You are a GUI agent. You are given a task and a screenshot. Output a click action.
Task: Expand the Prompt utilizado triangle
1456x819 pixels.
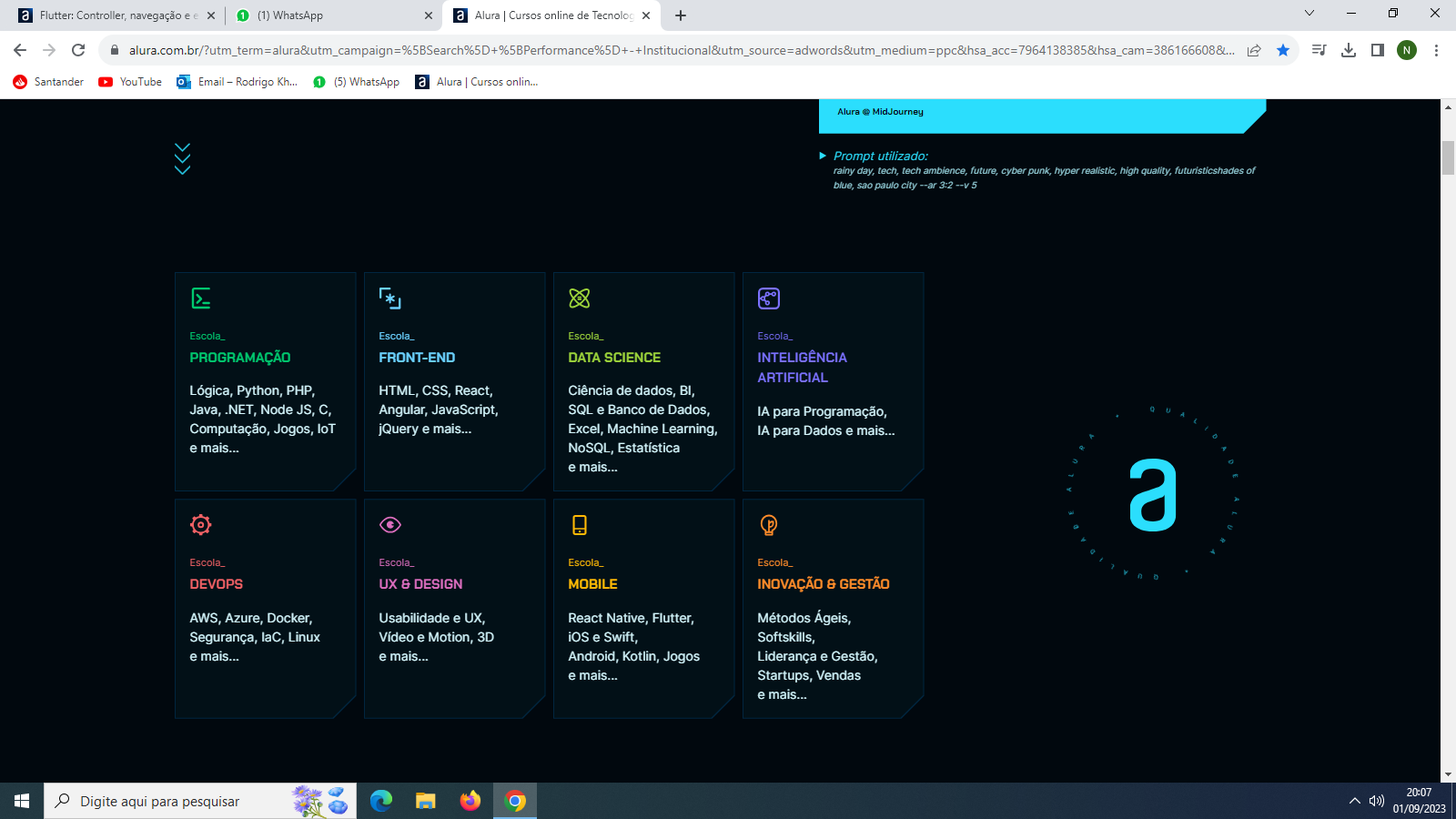[823, 156]
